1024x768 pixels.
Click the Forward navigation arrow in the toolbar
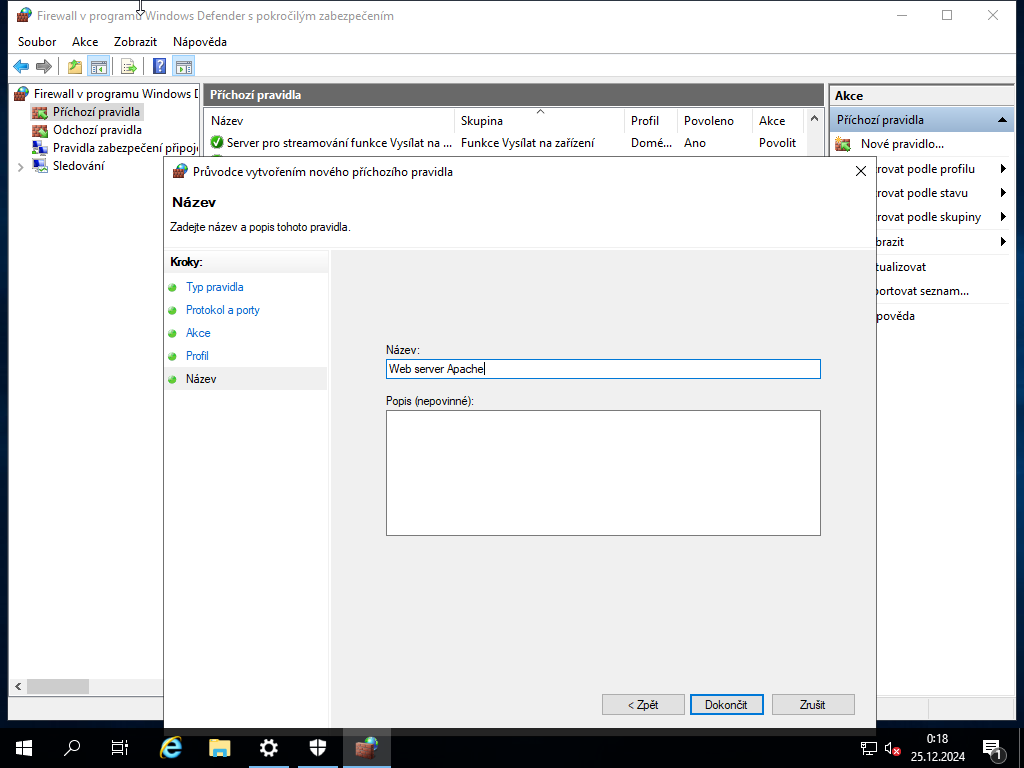(44, 66)
